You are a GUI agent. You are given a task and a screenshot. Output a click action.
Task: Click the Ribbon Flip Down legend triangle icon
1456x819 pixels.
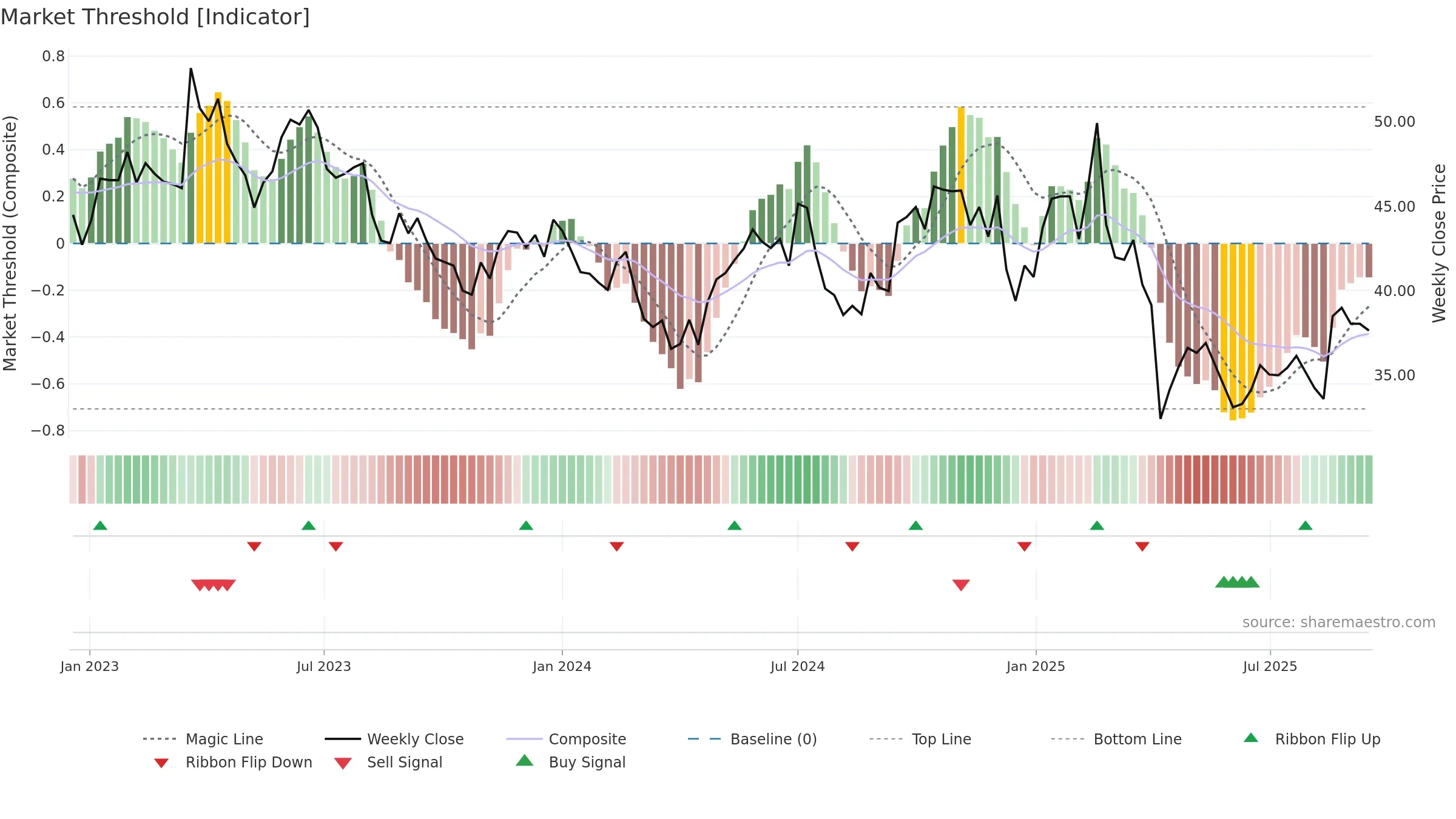point(161,763)
